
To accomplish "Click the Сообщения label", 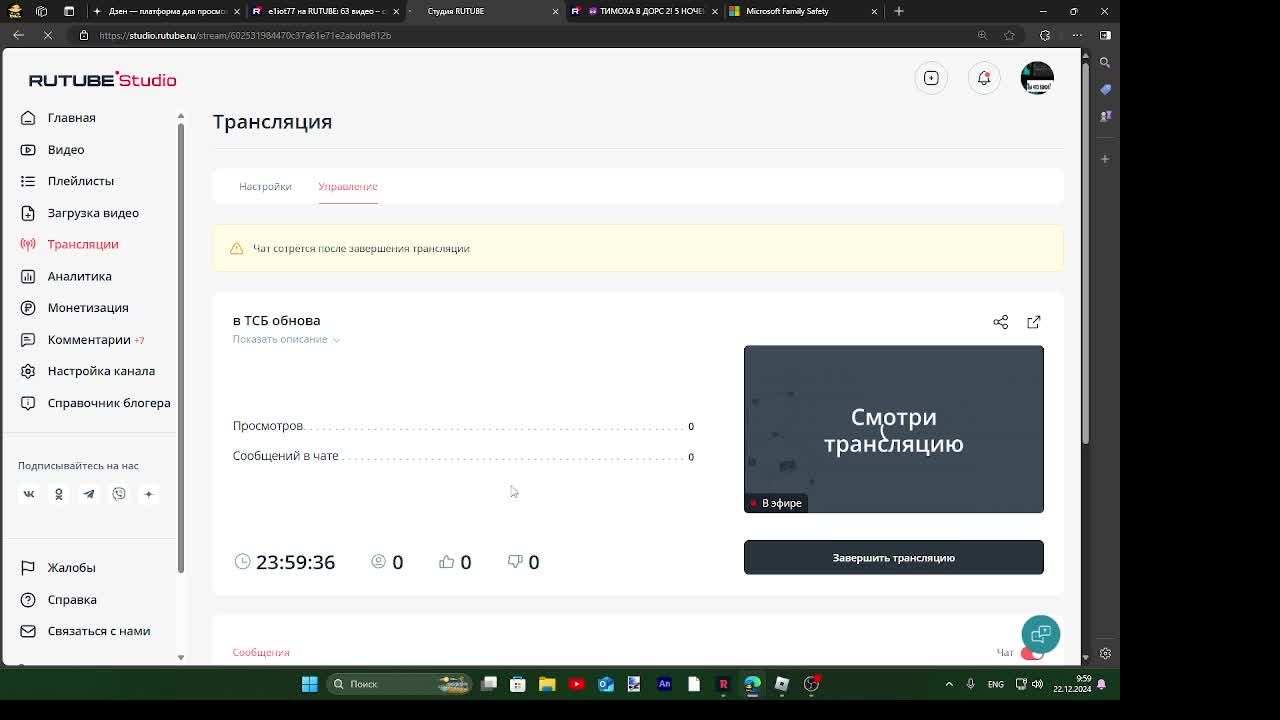I will point(261,652).
